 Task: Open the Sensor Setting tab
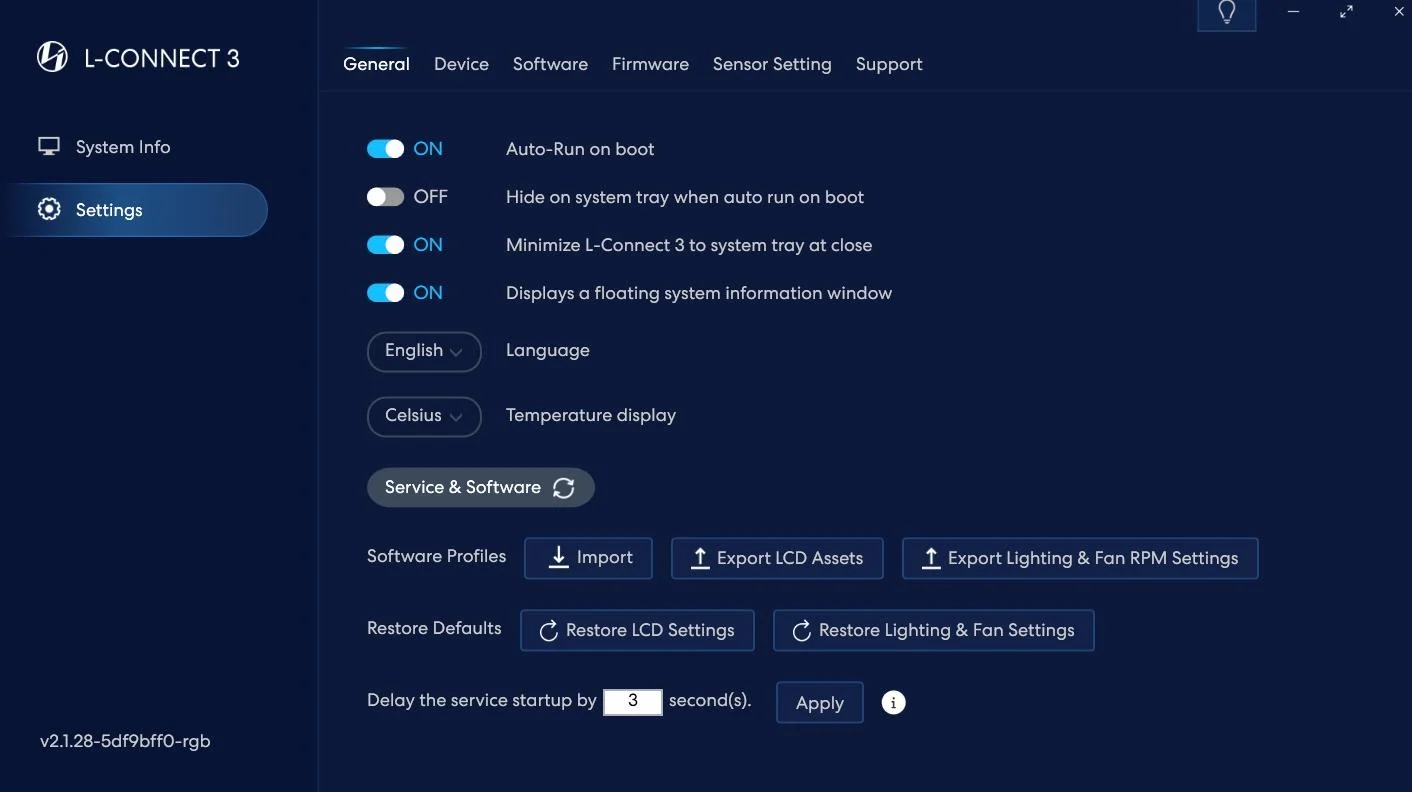coord(772,64)
